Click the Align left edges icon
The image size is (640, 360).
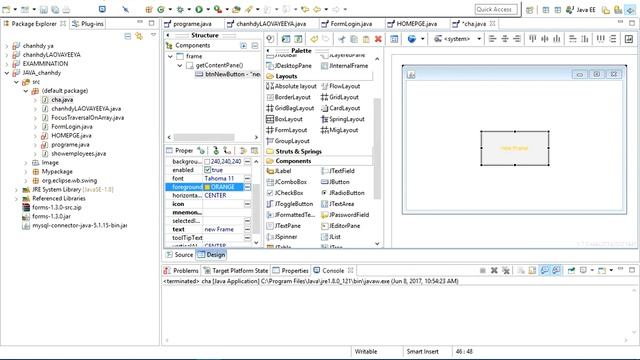(x=493, y=39)
